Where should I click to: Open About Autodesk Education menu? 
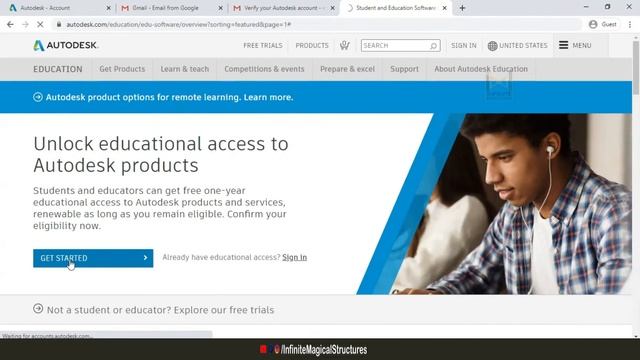(x=481, y=69)
